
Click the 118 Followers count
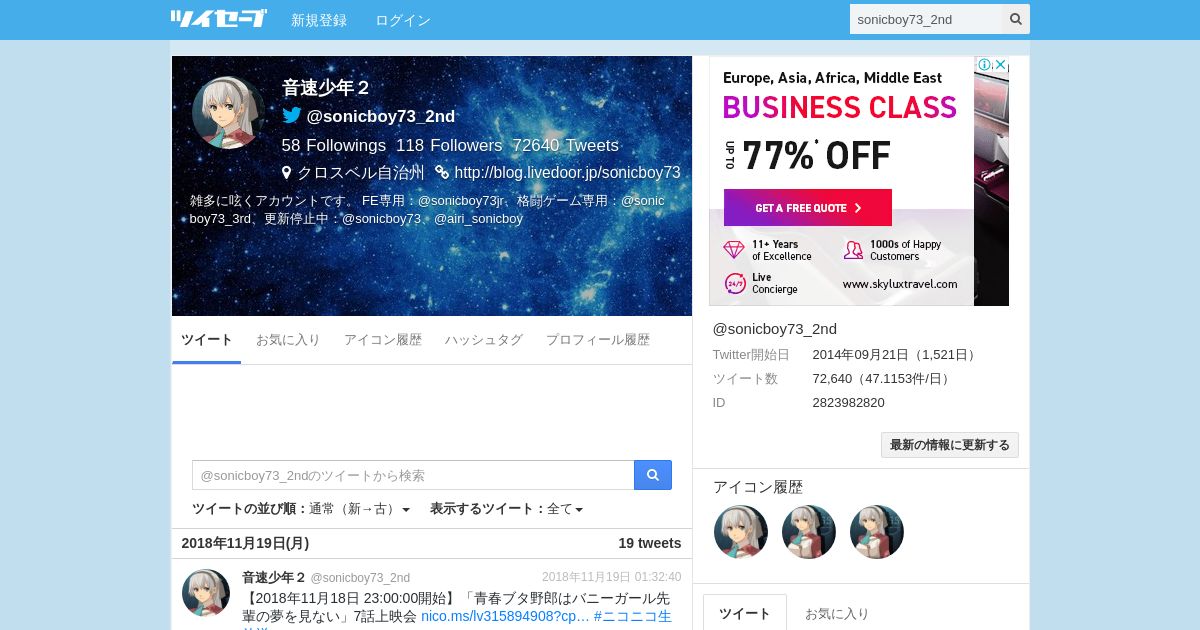[449, 145]
